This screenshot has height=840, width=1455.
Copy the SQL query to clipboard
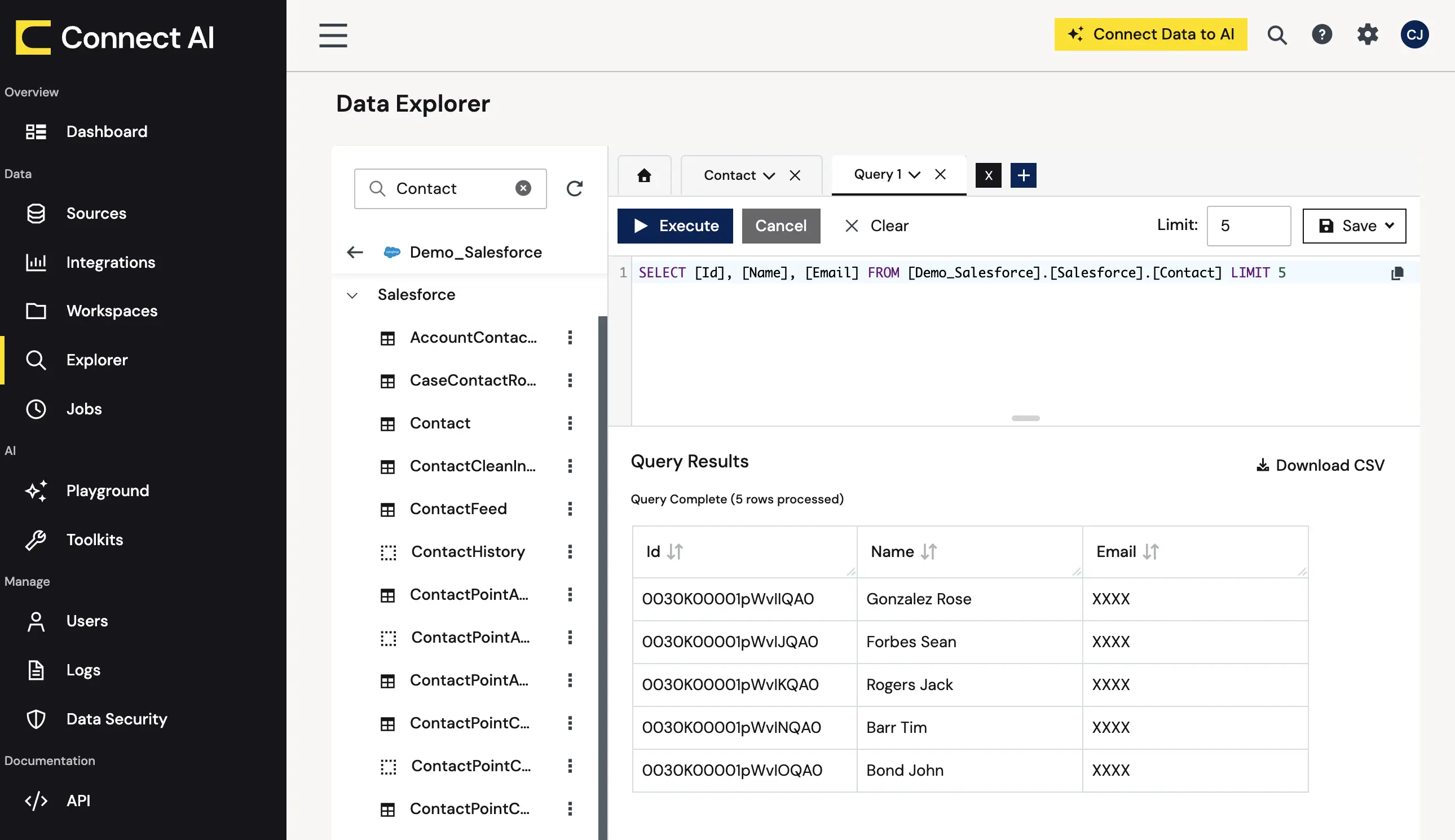[1397, 273]
